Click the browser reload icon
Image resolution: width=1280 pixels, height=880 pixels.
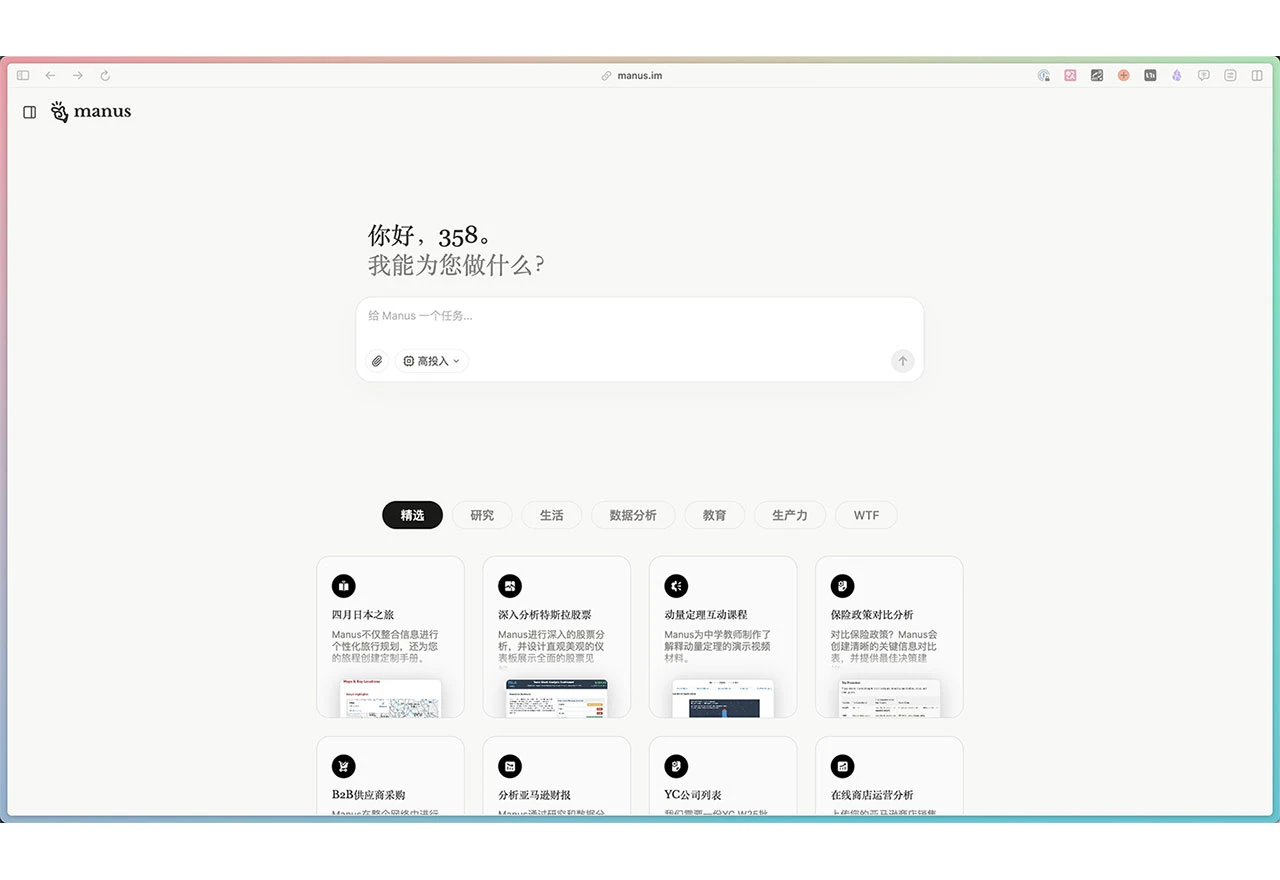click(105, 75)
